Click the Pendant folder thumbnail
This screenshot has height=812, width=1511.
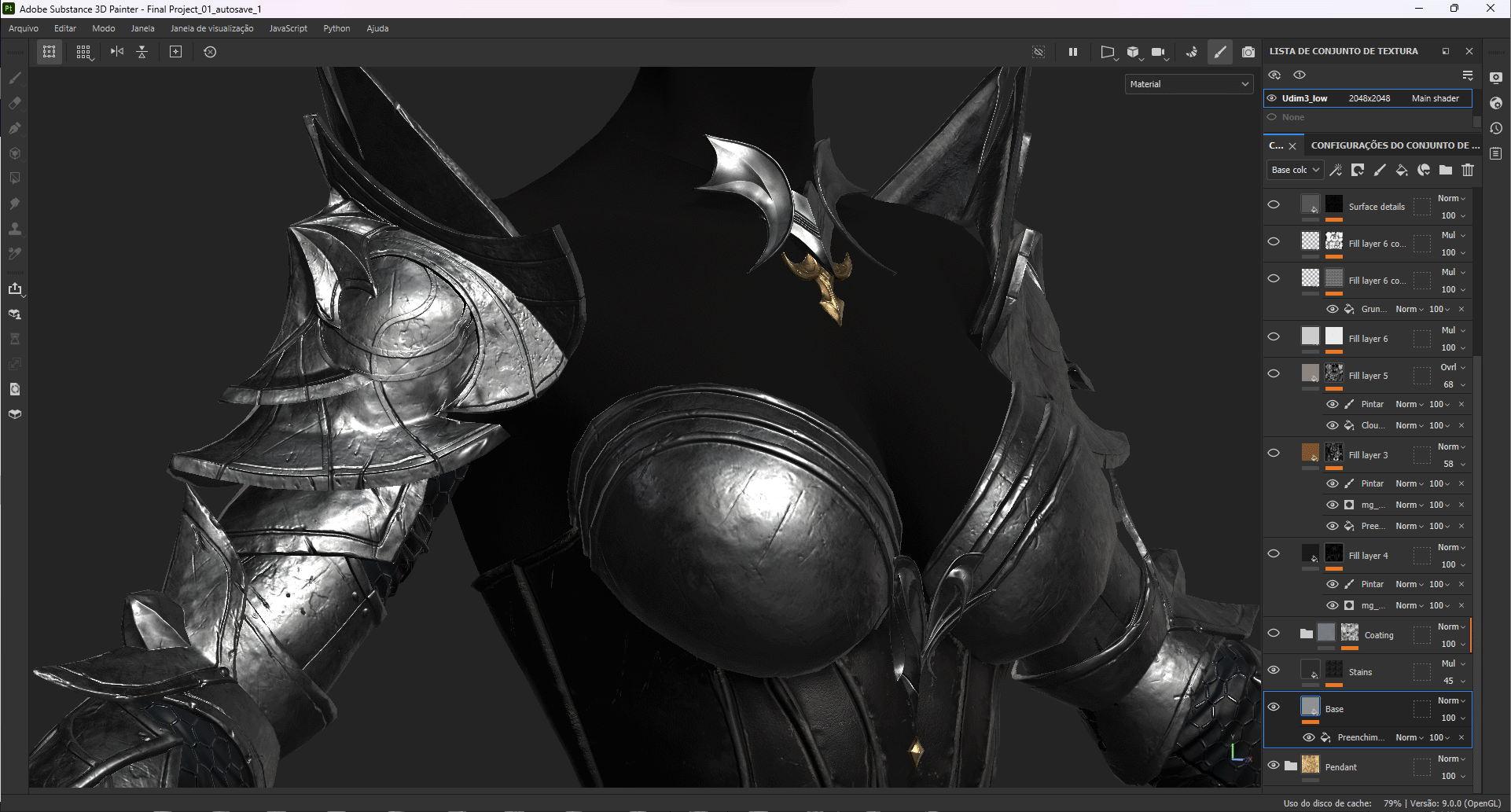point(1310,766)
